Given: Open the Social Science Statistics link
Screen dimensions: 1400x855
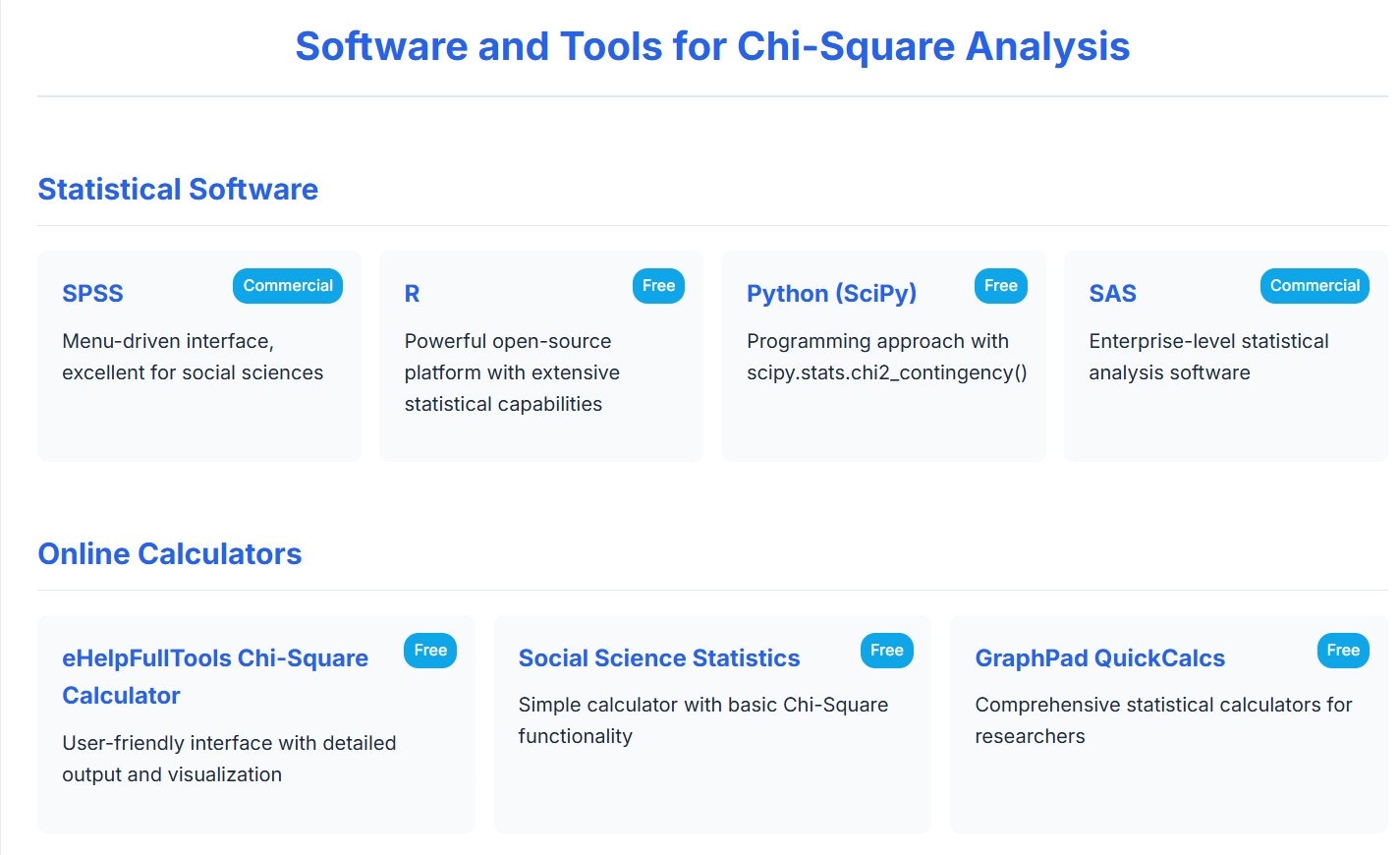Looking at the screenshot, I should click(658, 657).
